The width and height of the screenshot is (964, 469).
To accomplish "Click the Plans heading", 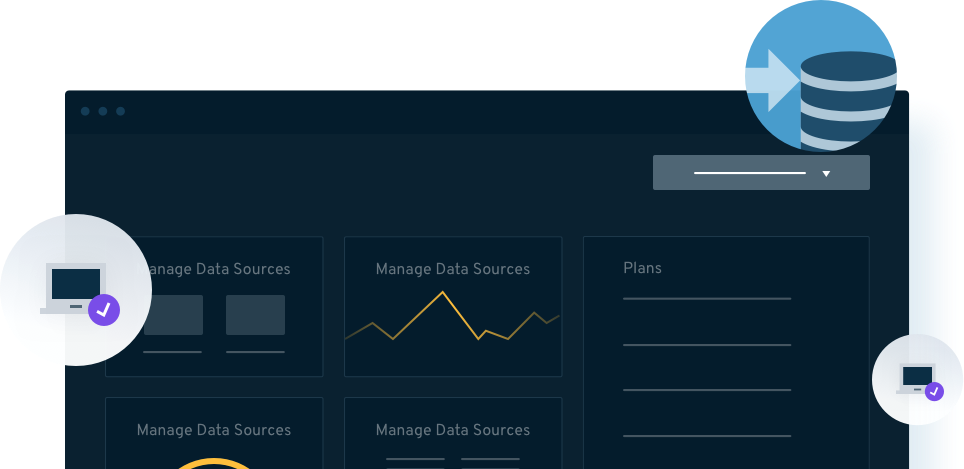I will (x=642, y=268).
